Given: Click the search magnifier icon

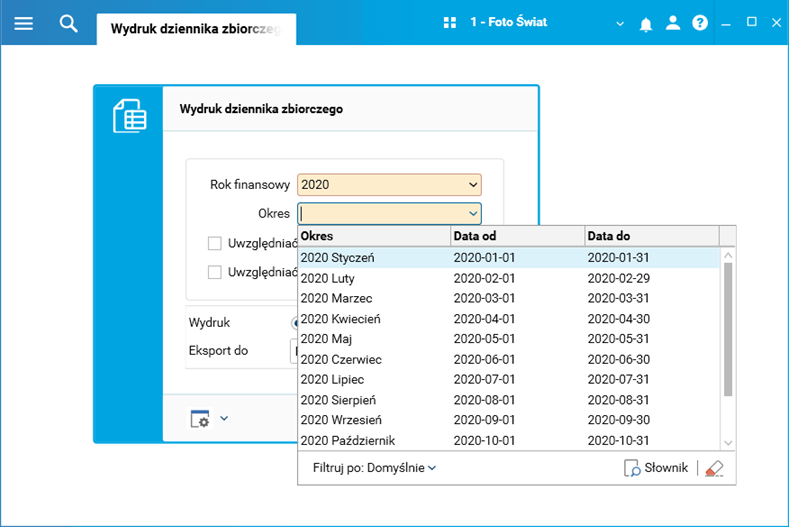Looking at the screenshot, I should (68, 22).
